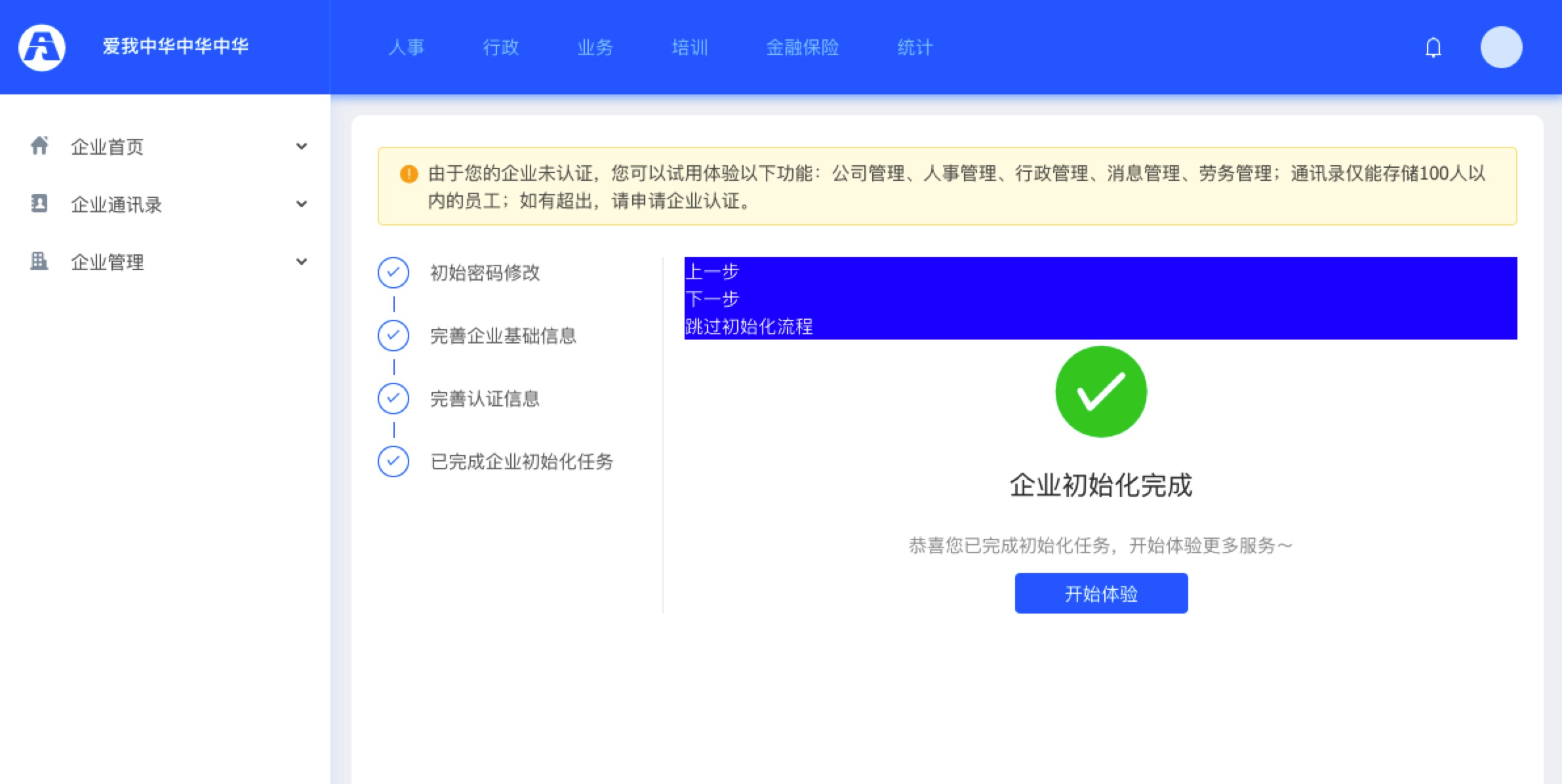Viewport: 1562px width, 784px height.
Task: Open the notification bell
Action: 1433,47
